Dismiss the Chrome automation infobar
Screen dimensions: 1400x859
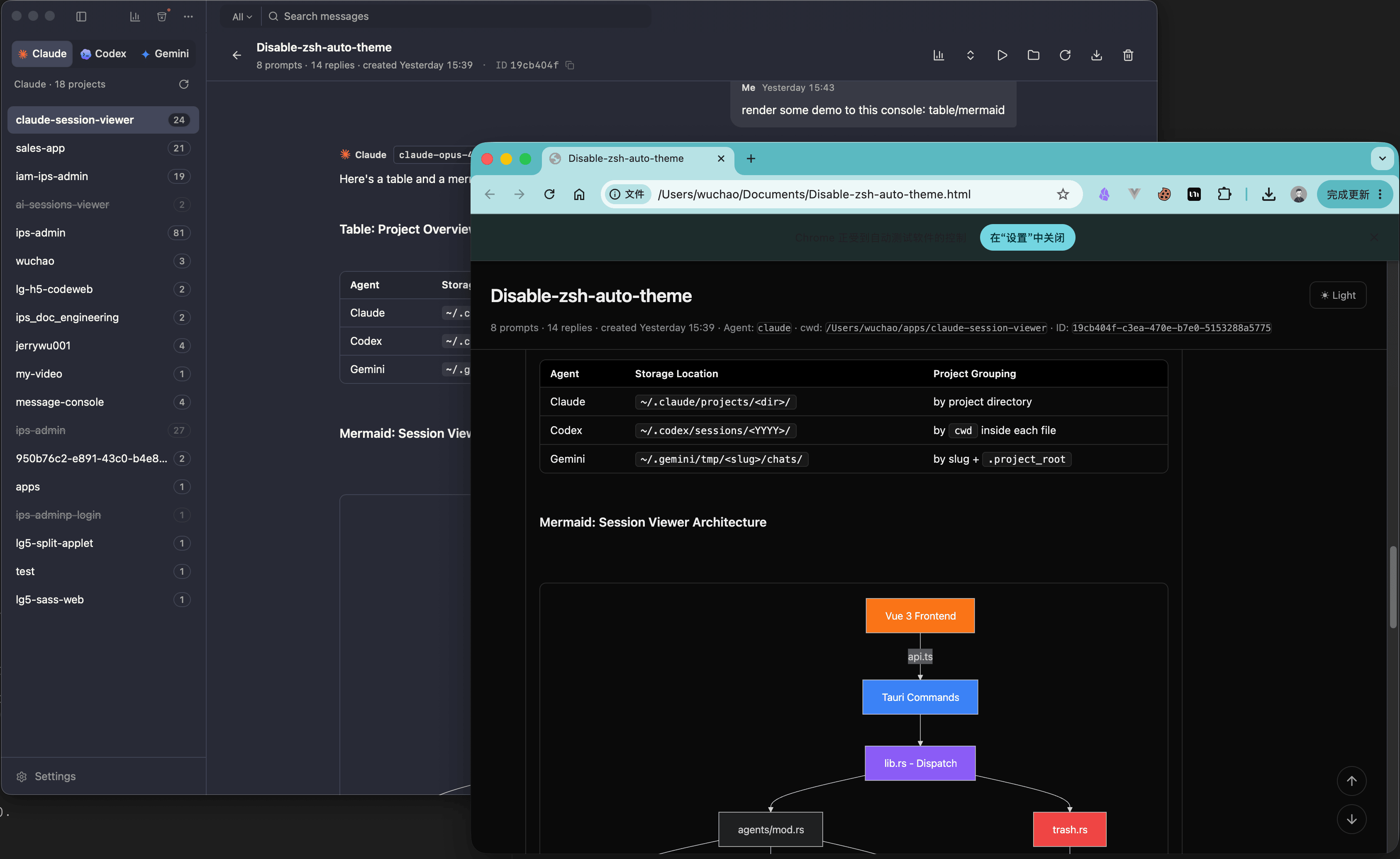(x=1374, y=237)
